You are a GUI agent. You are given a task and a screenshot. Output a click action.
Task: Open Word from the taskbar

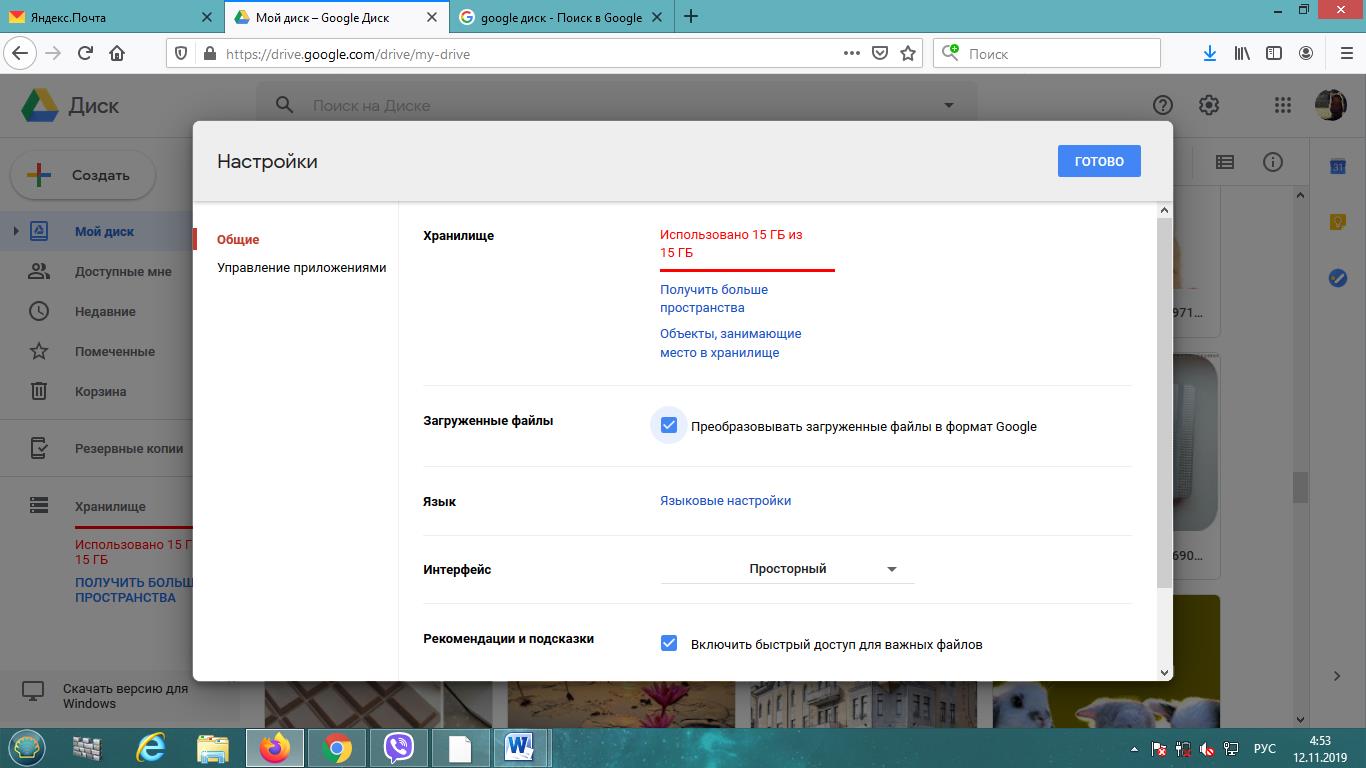(x=520, y=748)
